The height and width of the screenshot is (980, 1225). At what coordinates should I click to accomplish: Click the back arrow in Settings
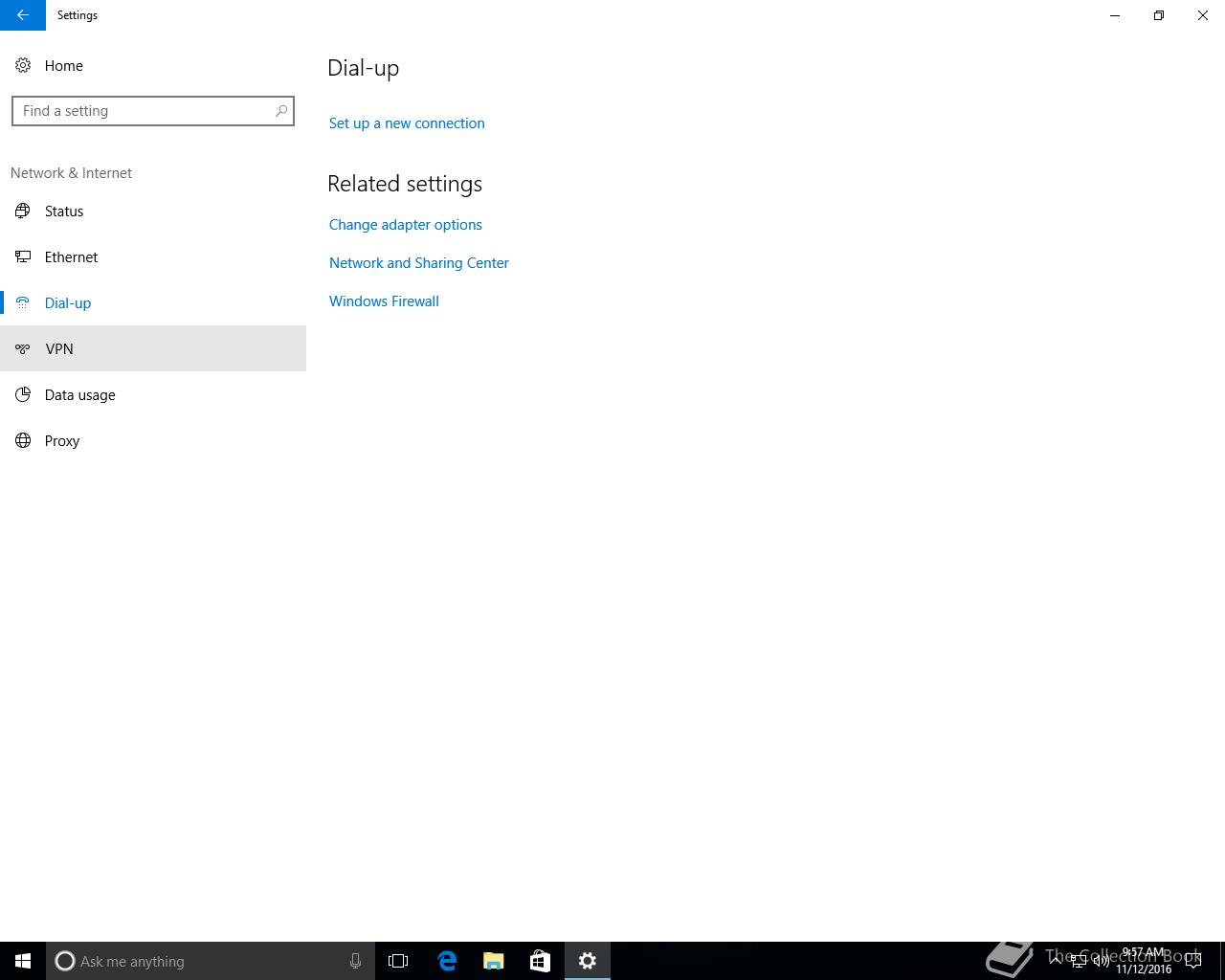(23, 15)
